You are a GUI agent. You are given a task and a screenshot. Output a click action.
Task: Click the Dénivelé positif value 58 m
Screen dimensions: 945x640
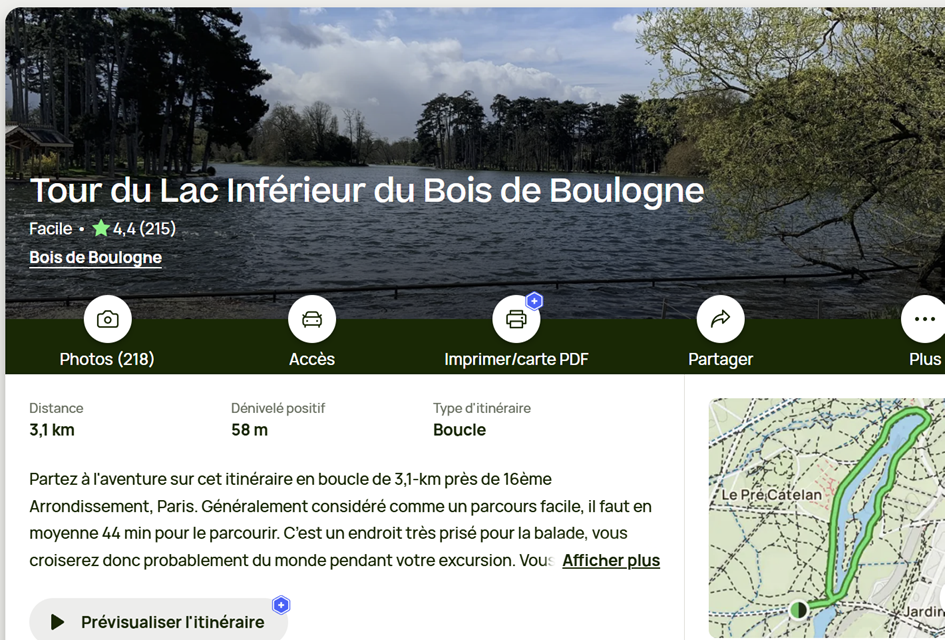(249, 430)
